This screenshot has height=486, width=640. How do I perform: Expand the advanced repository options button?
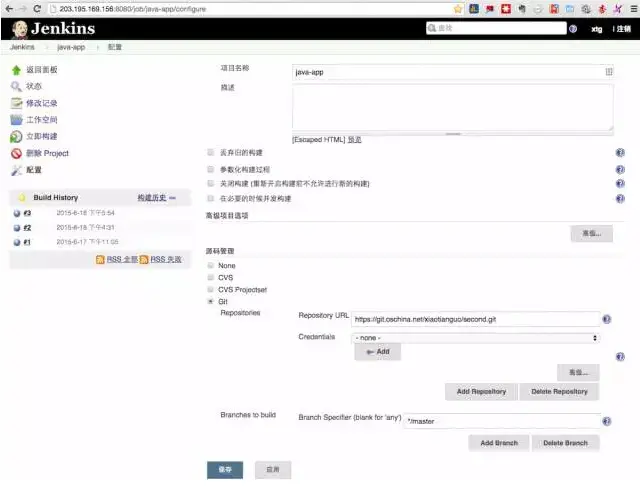pos(578,372)
